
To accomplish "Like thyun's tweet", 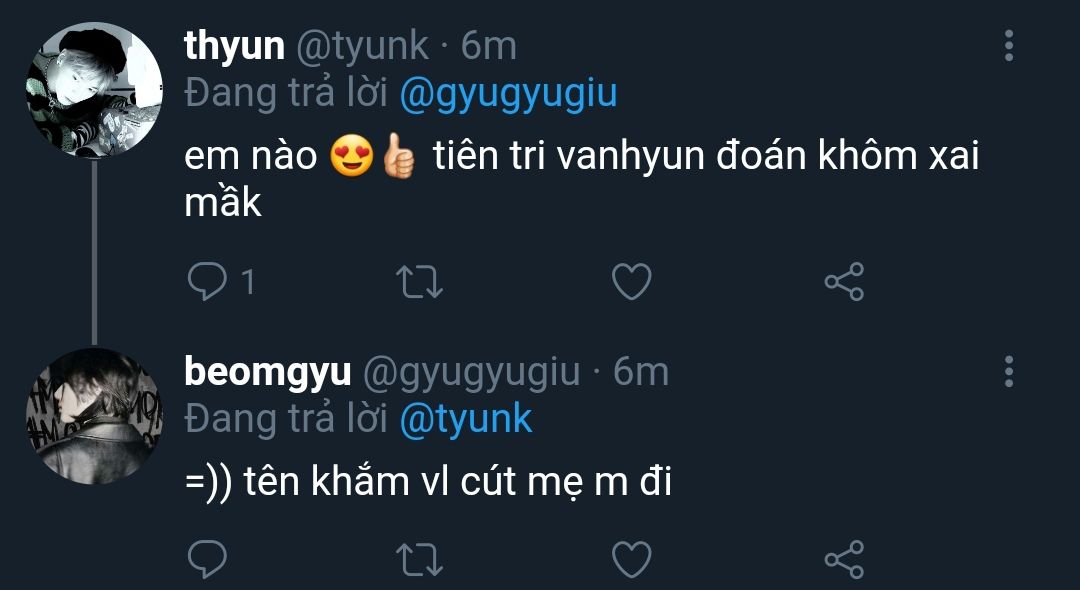I will [x=631, y=282].
